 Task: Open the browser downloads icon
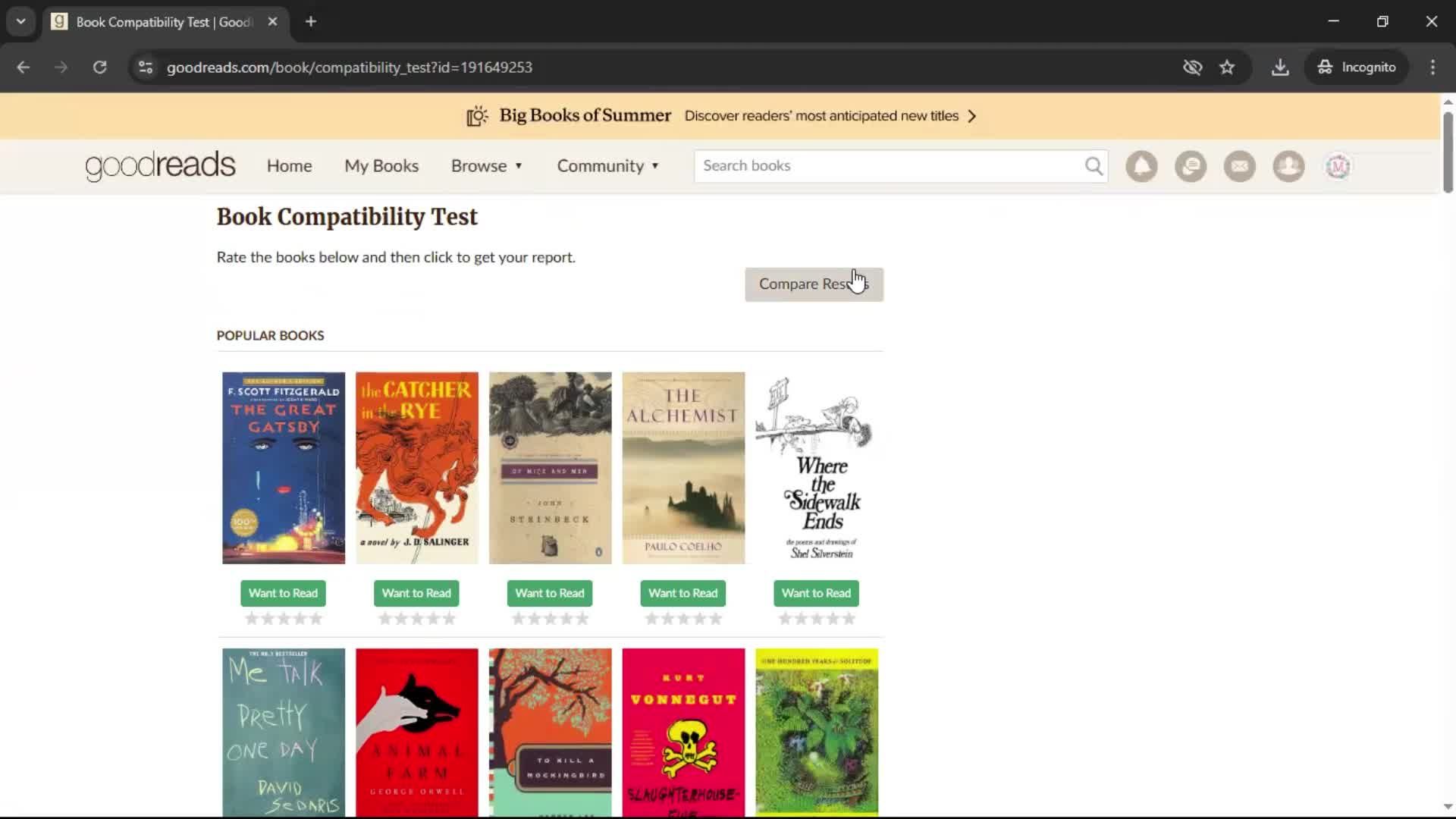point(1280,67)
